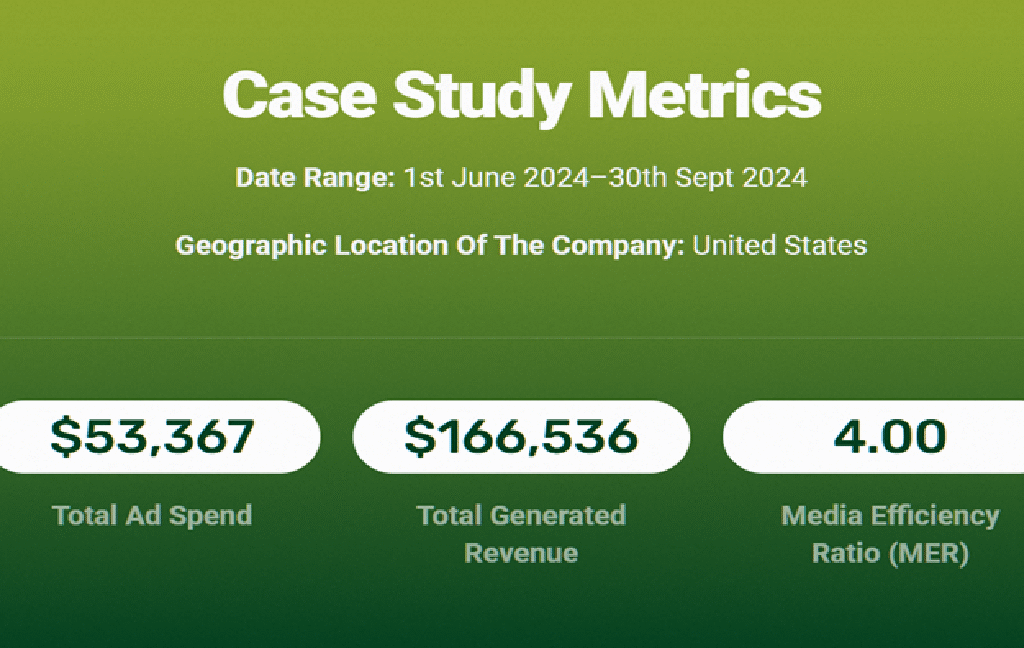Click the Media Efficiency caption line

(x=890, y=515)
